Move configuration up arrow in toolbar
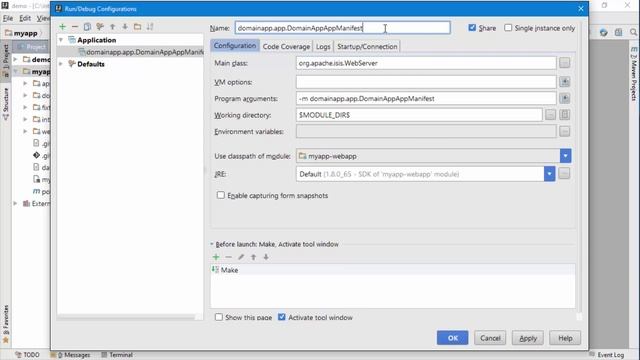Viewport: 640px width, 360px height. point(113,27)
